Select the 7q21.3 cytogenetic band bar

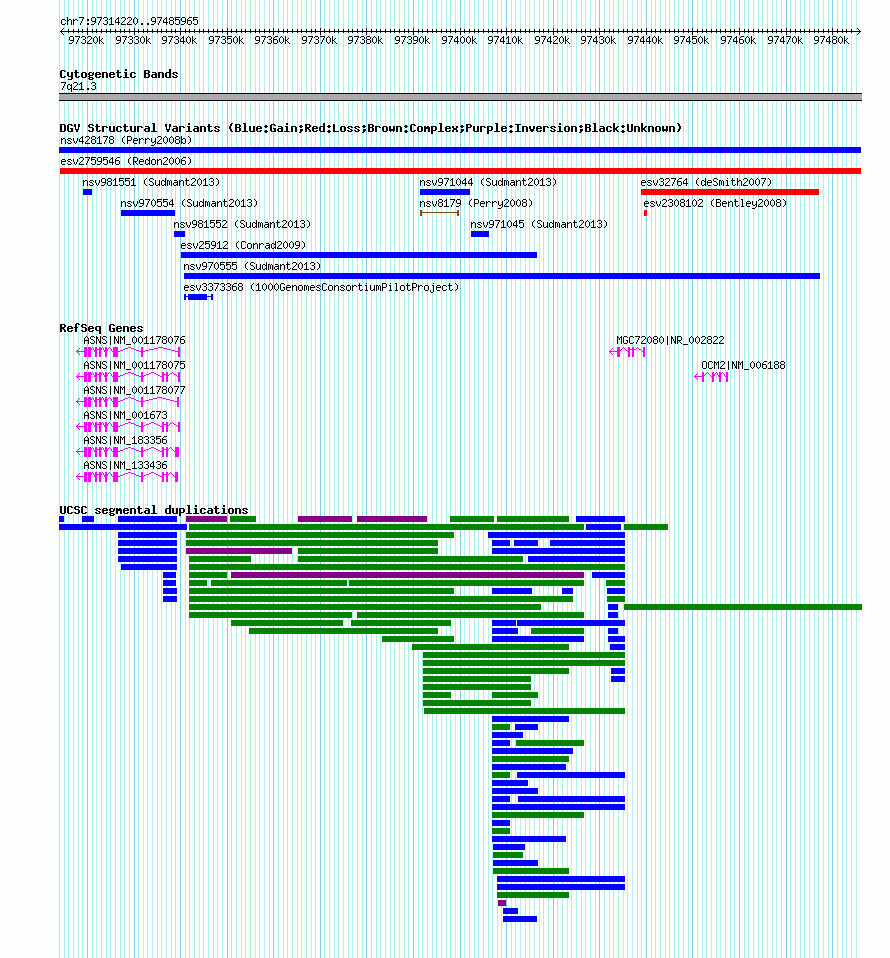click(460, 97)
